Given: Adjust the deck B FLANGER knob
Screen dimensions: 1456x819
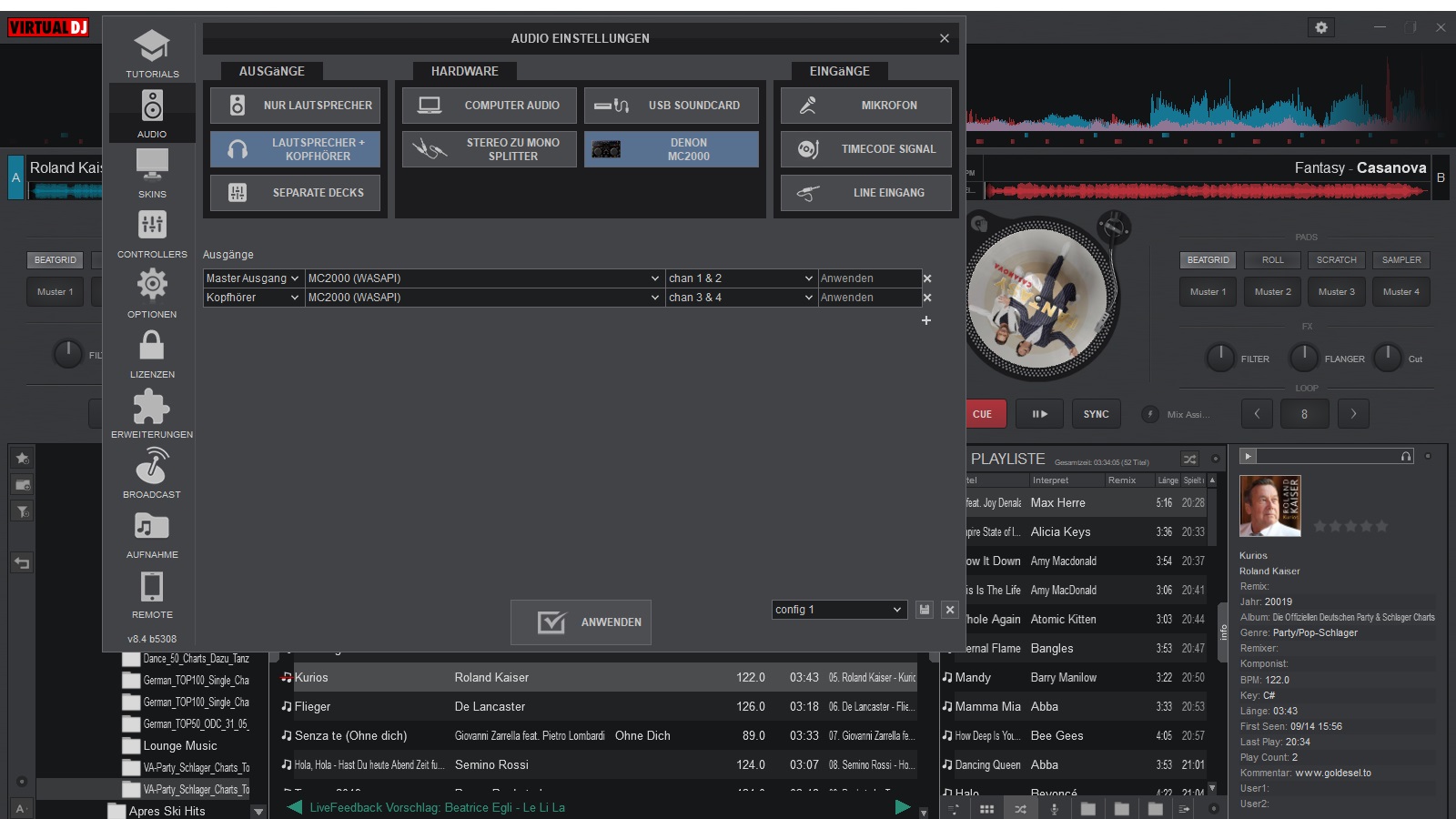Looking at the screenshot, I should click(1304, 358).
